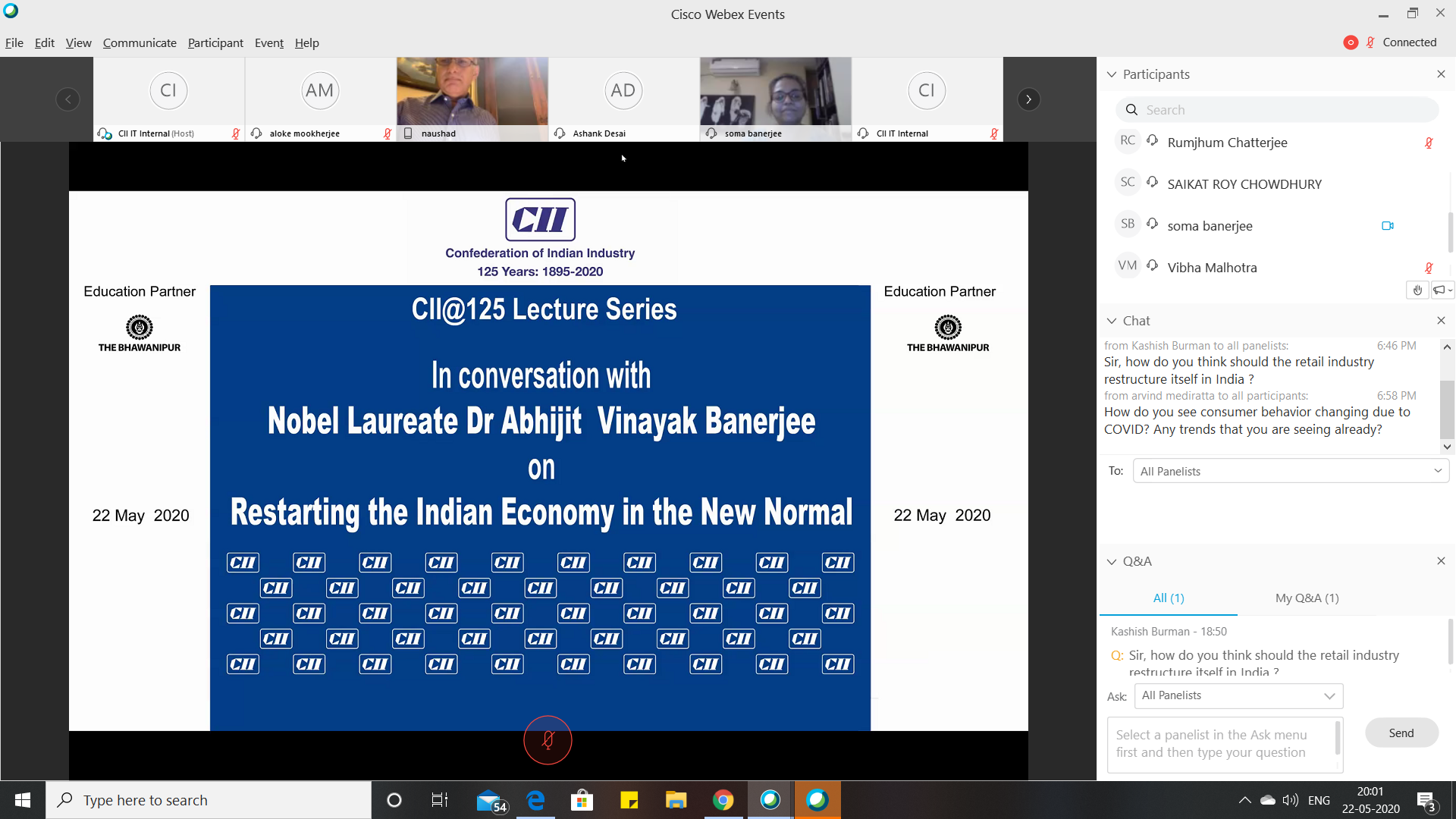Close the Participants panel
1456x819 pixels.
click(x=1441, y=74)
